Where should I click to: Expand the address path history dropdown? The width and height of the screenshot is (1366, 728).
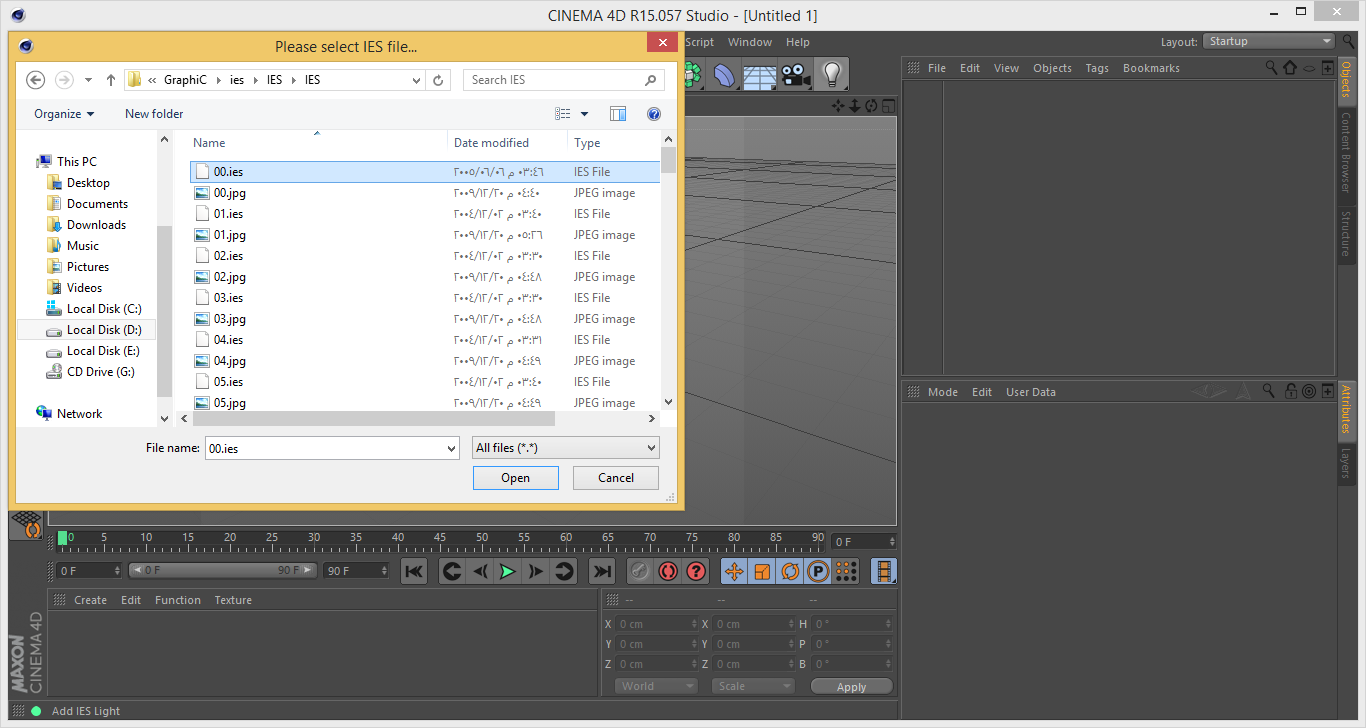click(417, 80)
